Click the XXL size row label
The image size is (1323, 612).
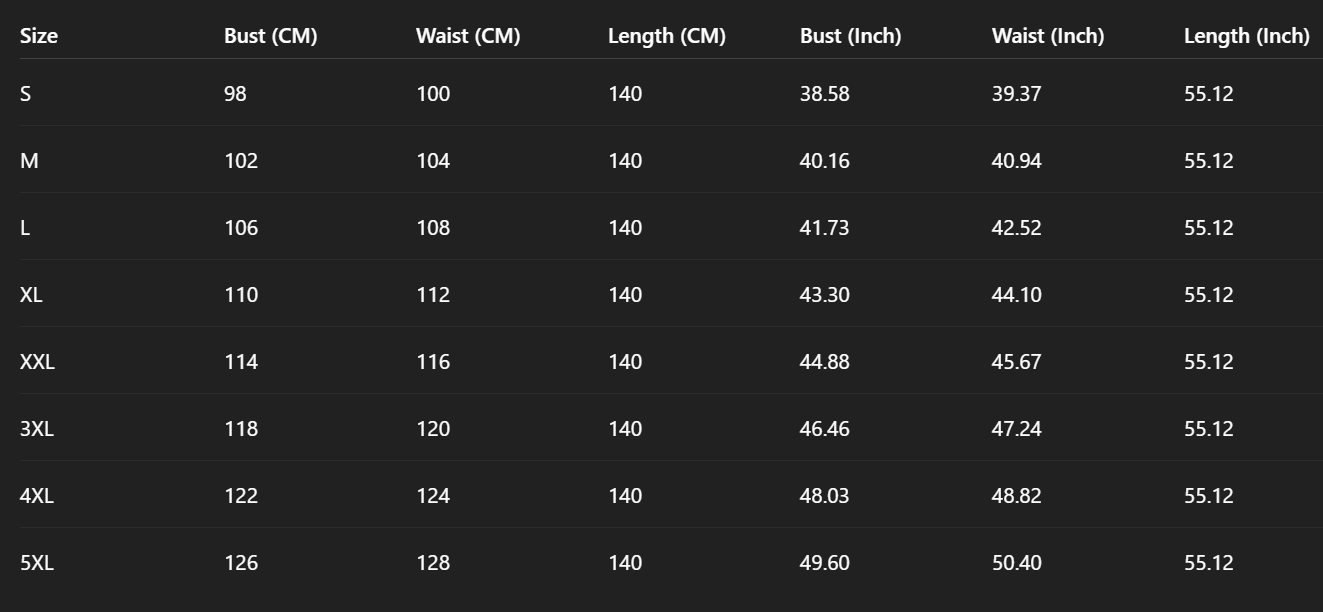[37, 362]
